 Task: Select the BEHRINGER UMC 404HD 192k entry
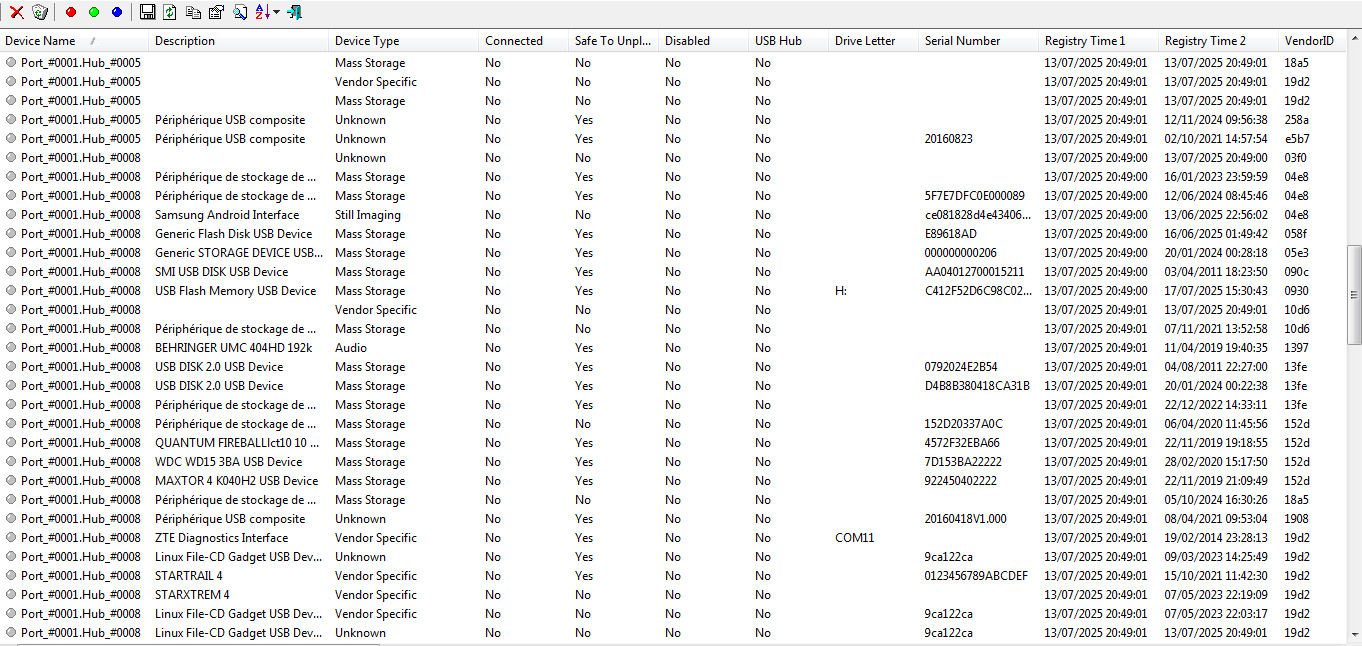pos(233,348)
